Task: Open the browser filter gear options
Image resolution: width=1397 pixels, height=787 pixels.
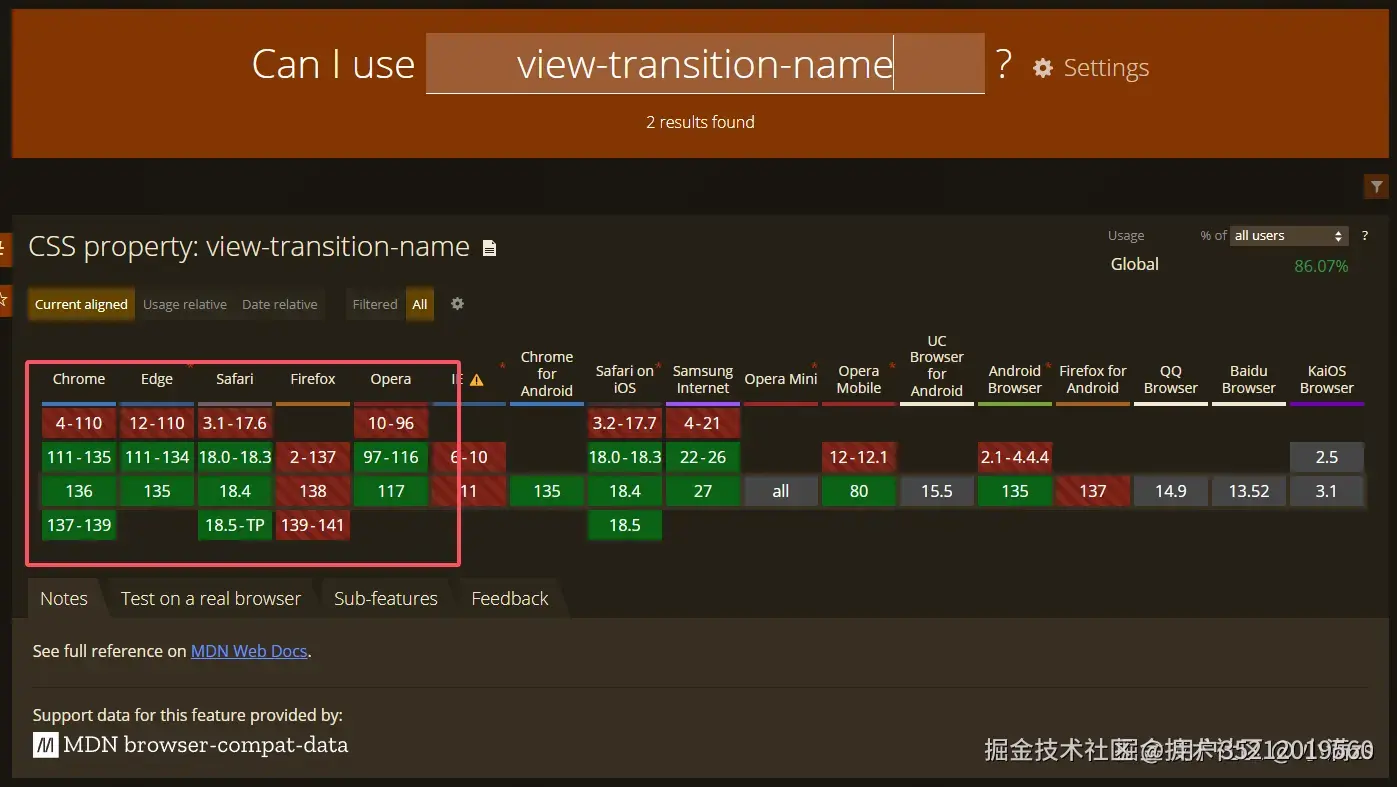Action: (457, 304)
